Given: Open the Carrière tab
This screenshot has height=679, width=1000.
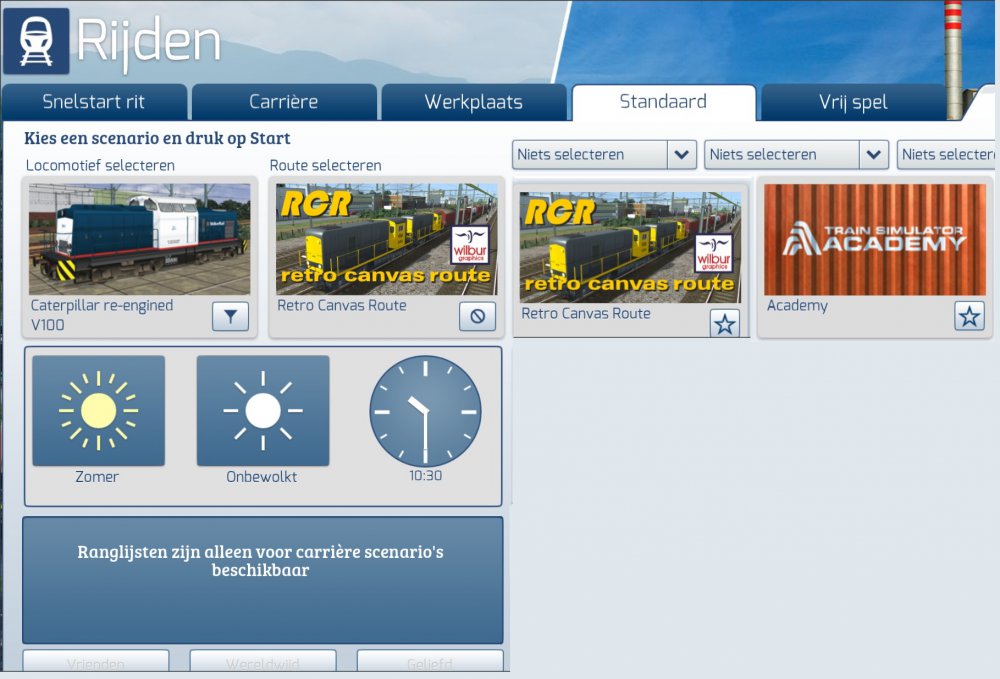Looking at the screenshot, I should click(x=283, y=102).
